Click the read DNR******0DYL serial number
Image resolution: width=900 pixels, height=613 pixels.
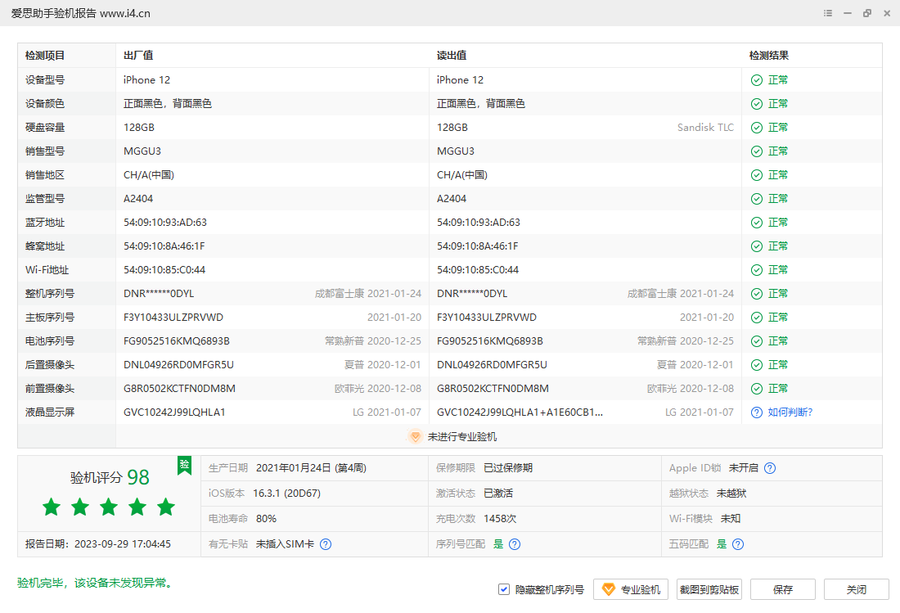coord(472,294)
